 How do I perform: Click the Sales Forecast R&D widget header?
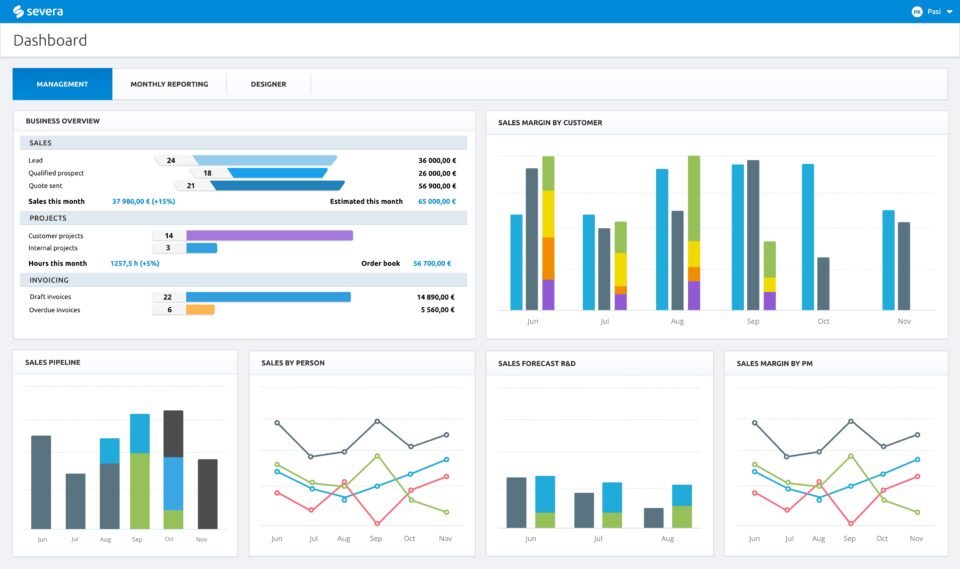pos(536,363)
